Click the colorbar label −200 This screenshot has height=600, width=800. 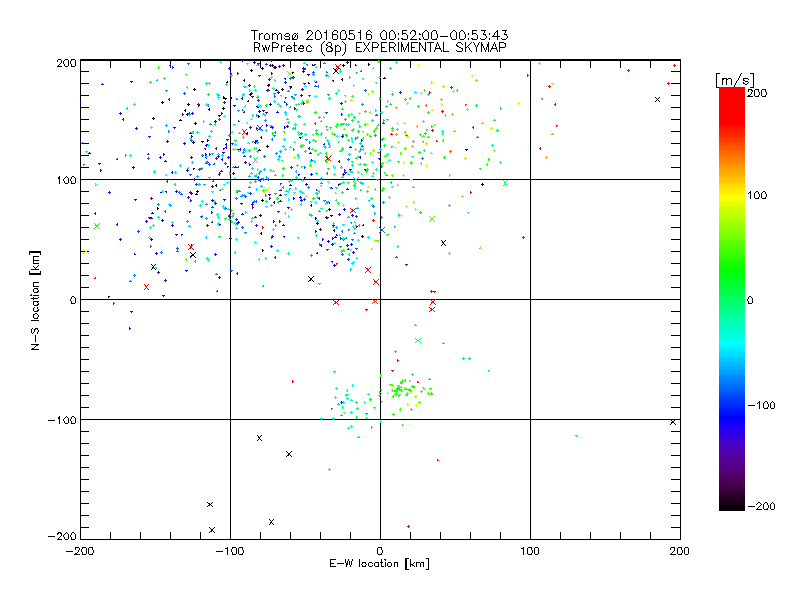[x=761, y=506]
